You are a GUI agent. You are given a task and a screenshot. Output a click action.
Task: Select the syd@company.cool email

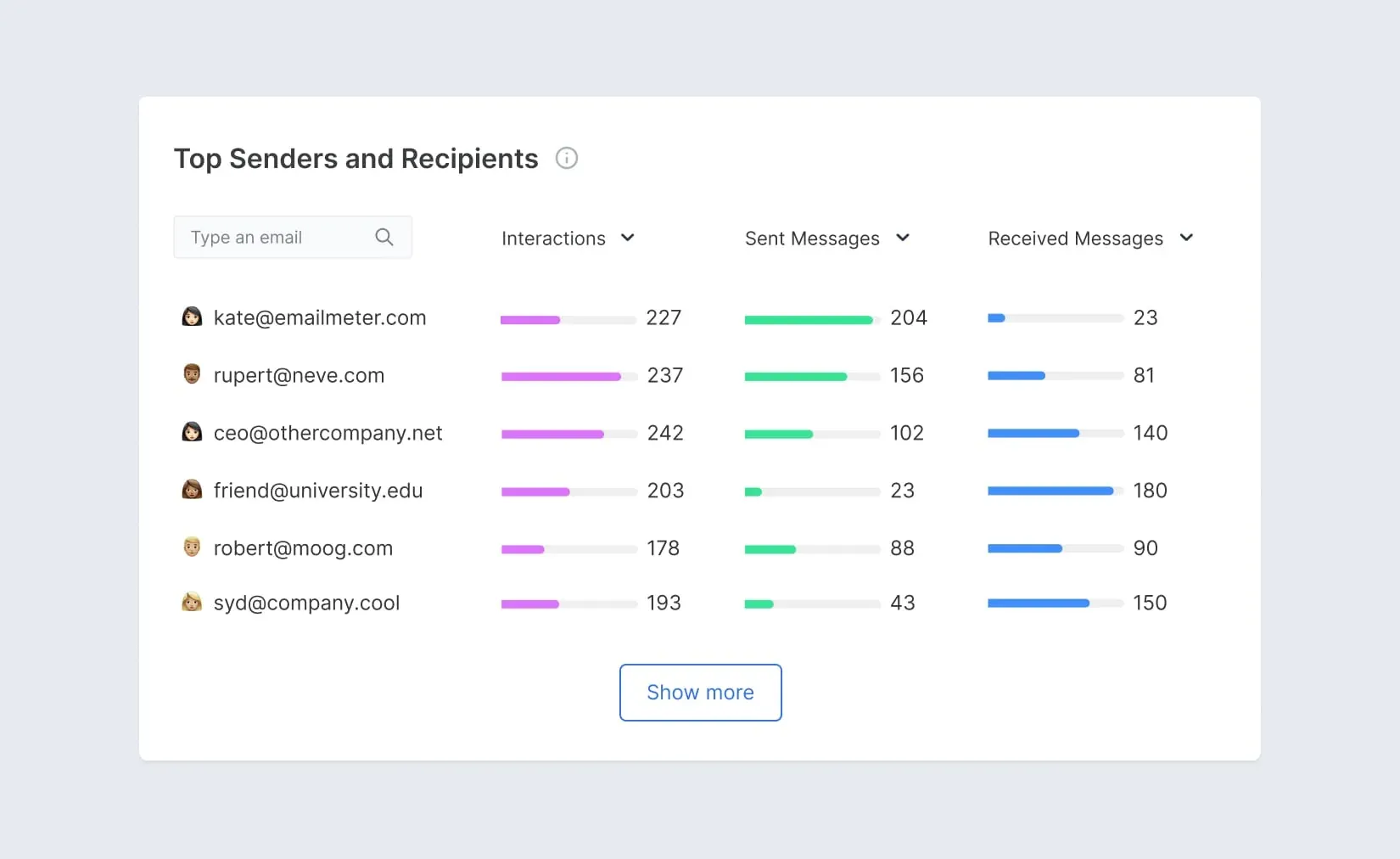[306, 603]
